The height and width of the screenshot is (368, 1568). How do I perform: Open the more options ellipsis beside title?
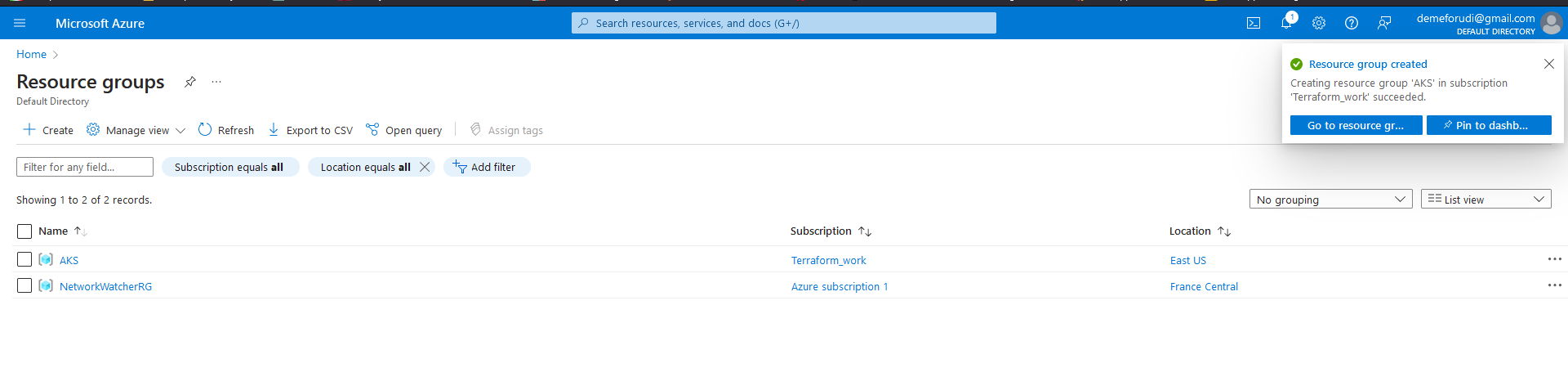pos(216,82)
